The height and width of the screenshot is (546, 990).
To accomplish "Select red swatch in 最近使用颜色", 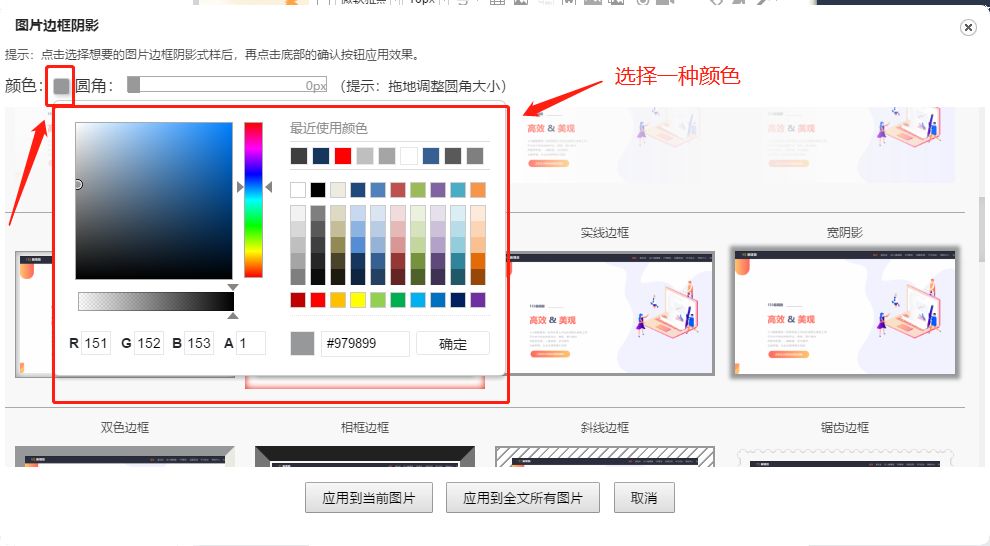I will [x=343, y=156].
